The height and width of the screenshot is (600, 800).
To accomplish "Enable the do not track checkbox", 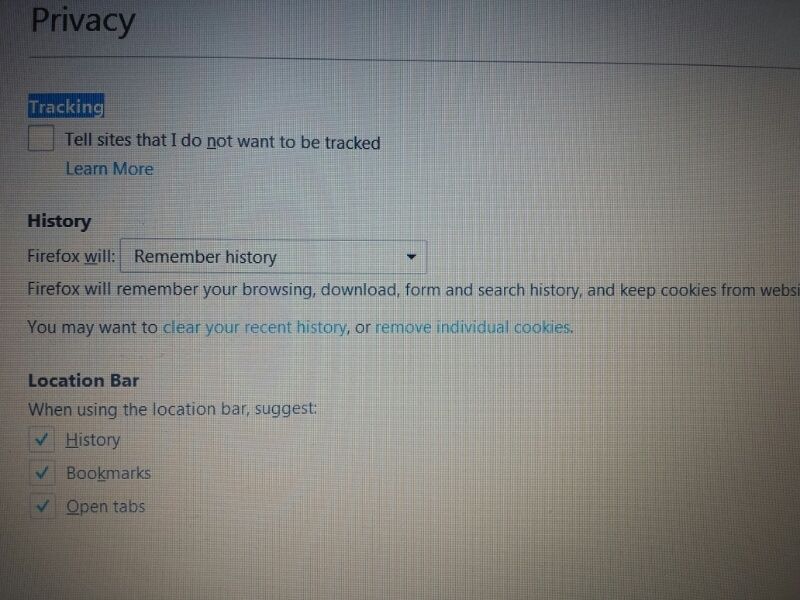I will [41, 138].
